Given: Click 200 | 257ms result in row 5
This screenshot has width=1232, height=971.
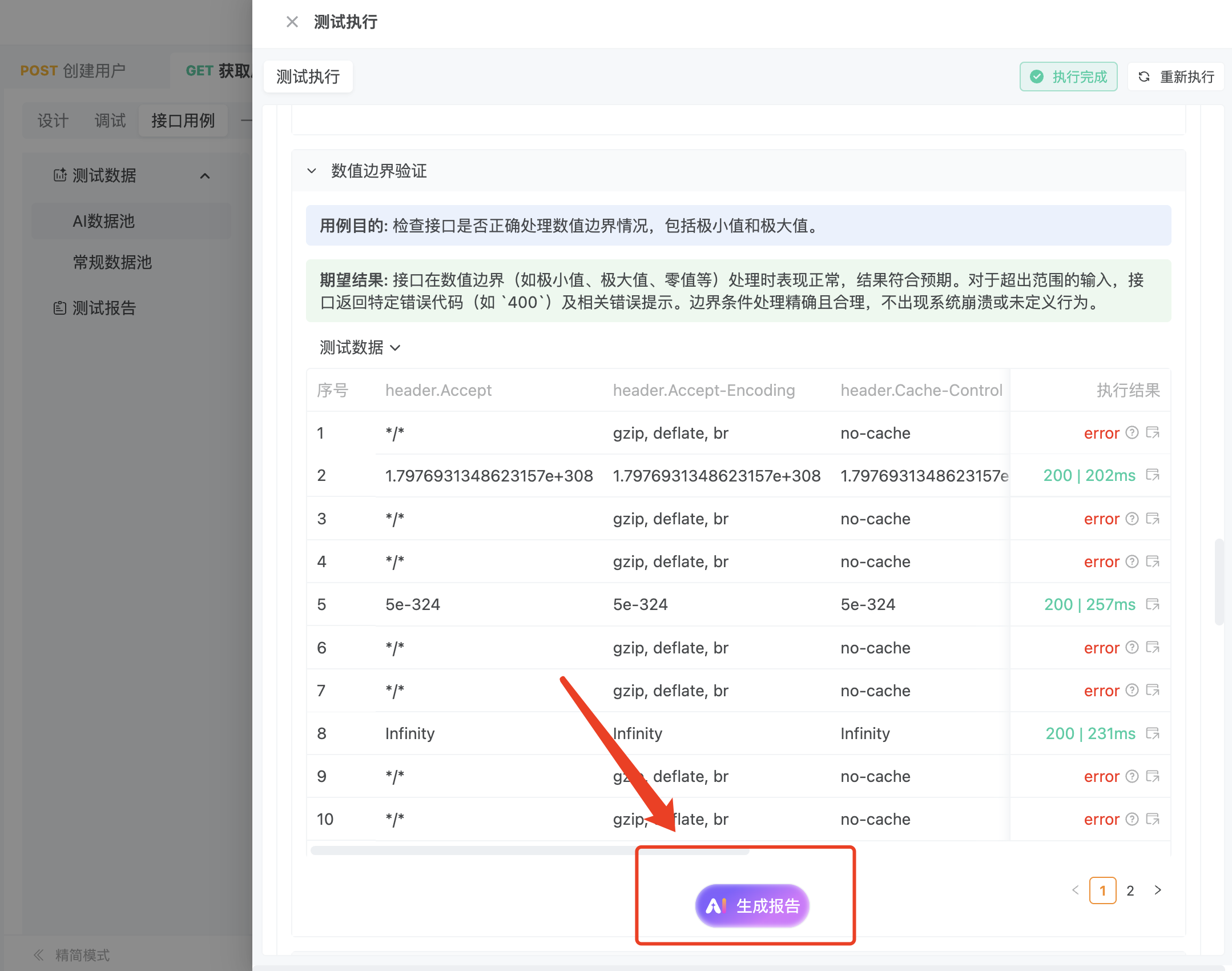Looking at the screenshot, I should pyautogui.click(x=1090, y=604).
